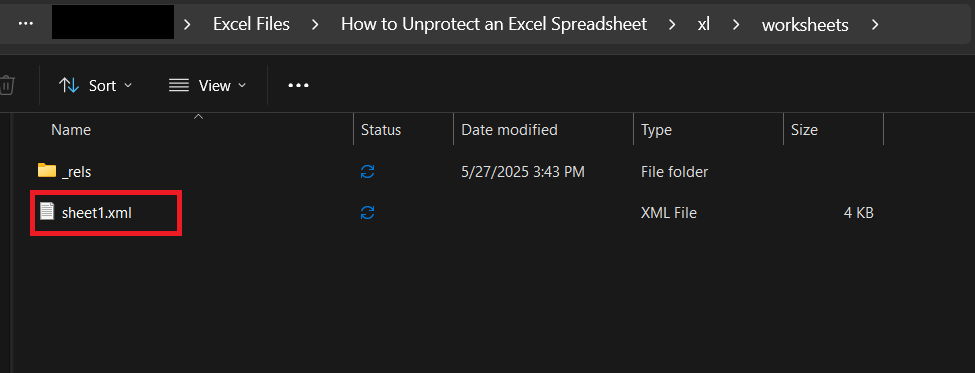Select the sheet1.xml file icon
The image size is (975, 373).
47,211
